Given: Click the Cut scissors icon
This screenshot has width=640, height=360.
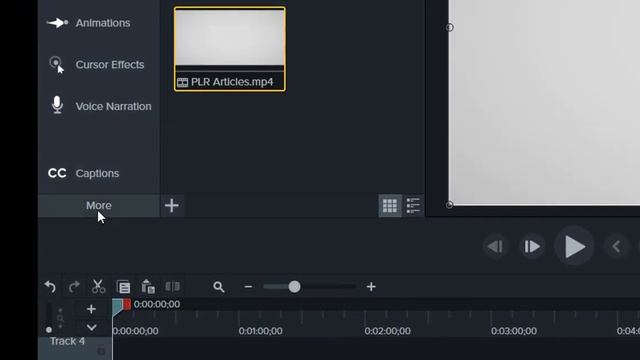Looking at the screenshot, I should pyautogui.click(x=98, y=287).
